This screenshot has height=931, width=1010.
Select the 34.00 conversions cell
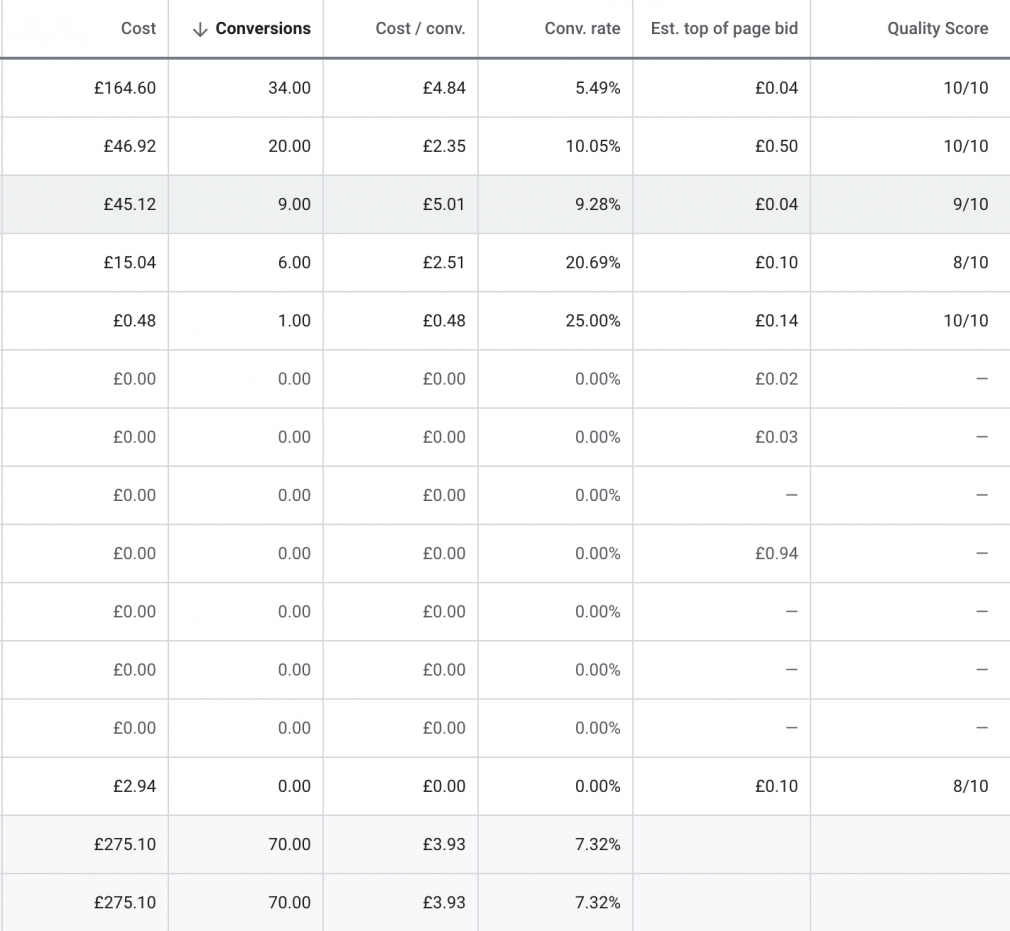[x=289, y=88]
